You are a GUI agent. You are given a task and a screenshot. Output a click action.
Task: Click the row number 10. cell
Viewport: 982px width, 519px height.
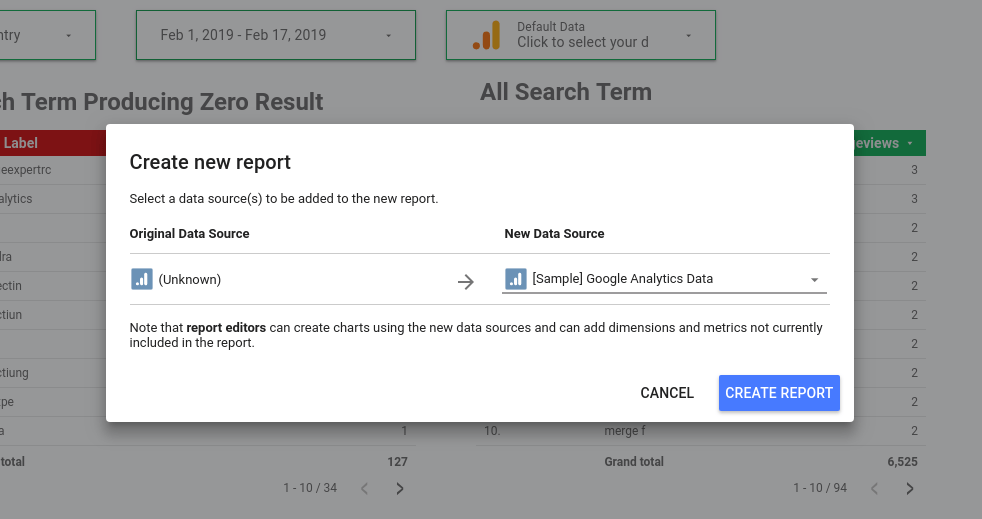click(x=492, y=431)
